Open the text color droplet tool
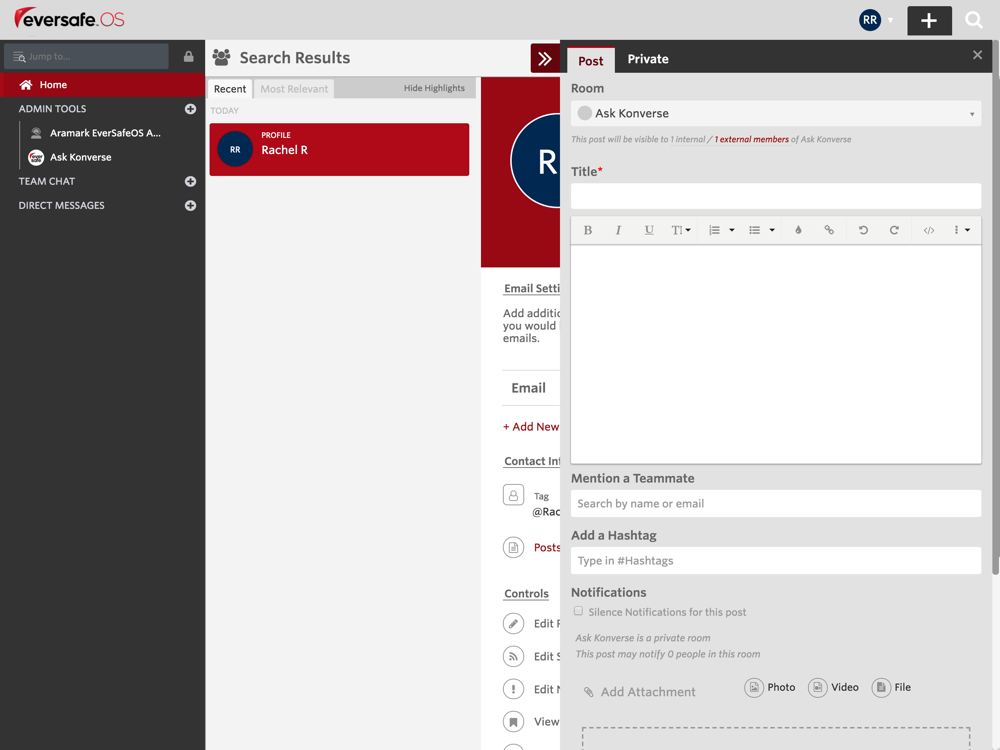 798,230
